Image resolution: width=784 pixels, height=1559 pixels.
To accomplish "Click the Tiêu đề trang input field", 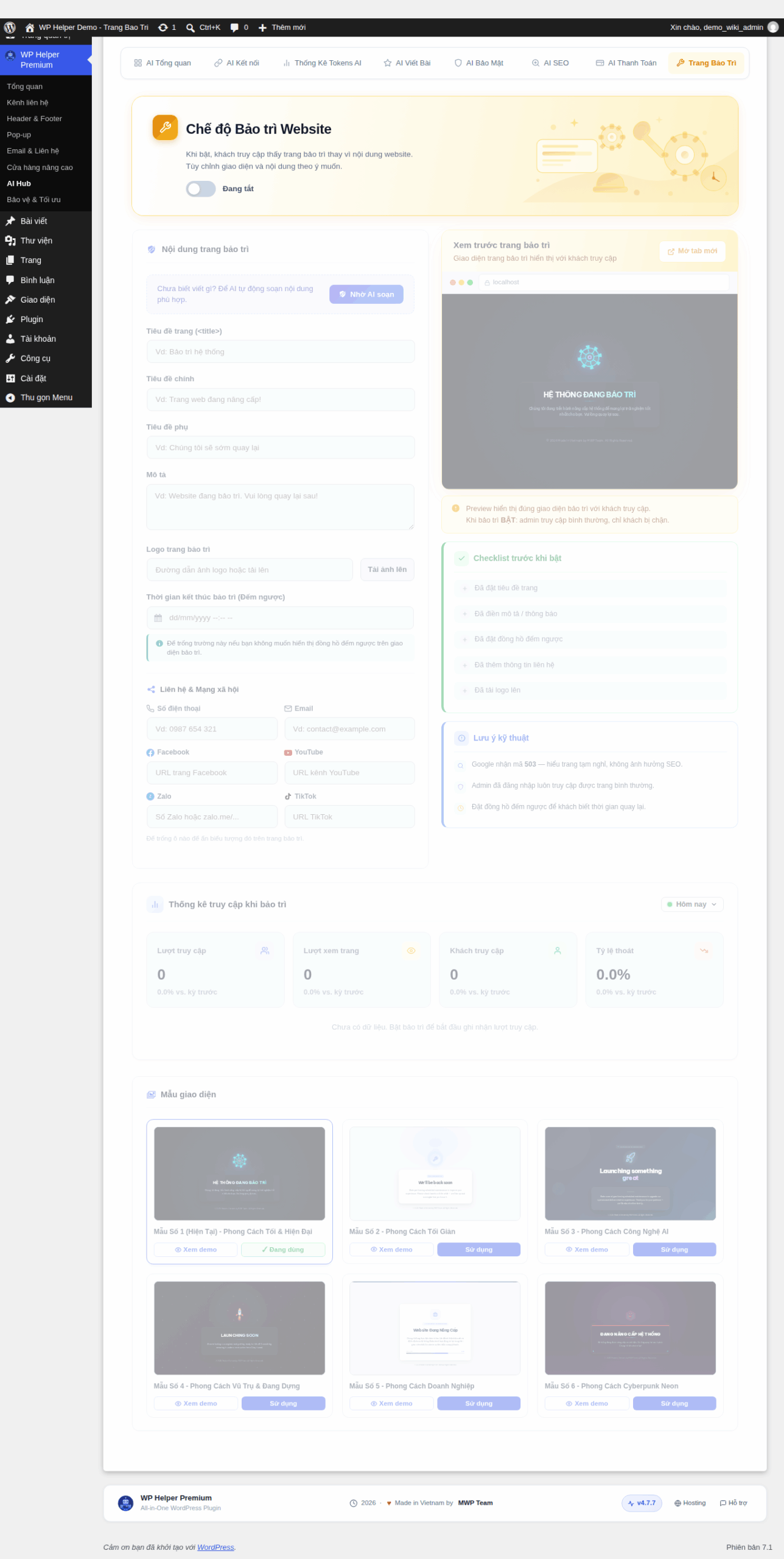I will tap(281, 351).
